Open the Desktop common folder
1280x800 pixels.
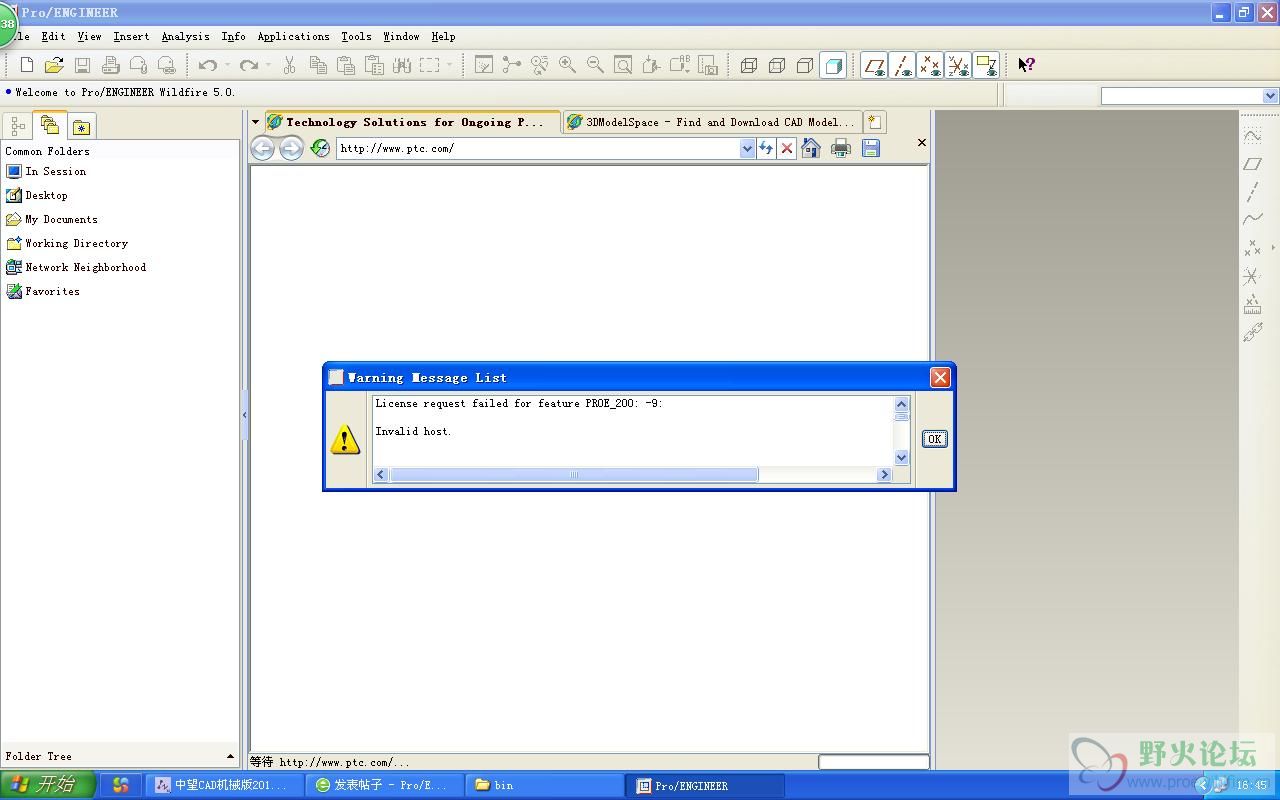point(37,195)
